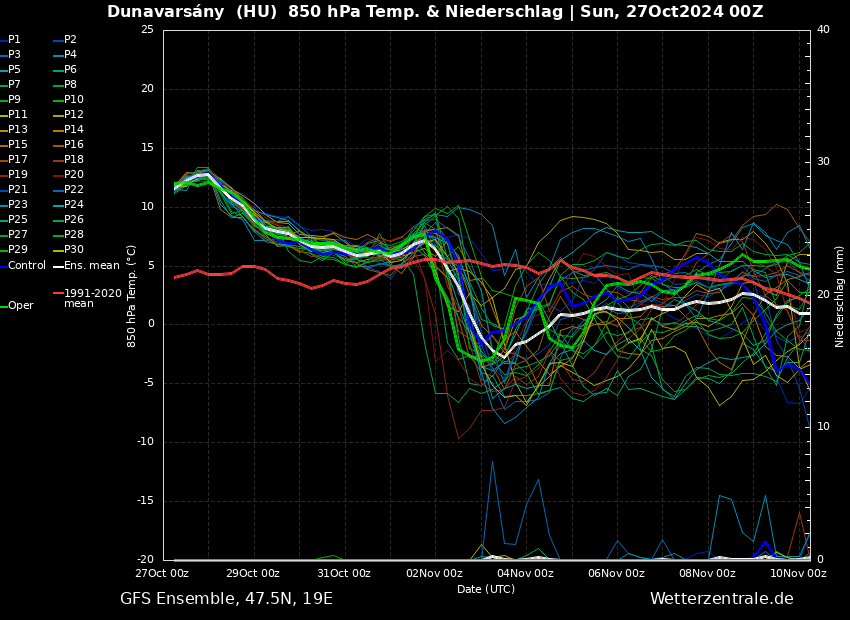Click the 10Nov 00z axis label

click(798, 574)
